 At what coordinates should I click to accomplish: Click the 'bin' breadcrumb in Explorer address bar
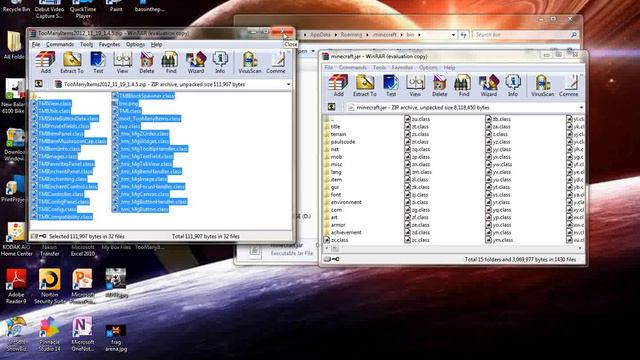(x=410, y=35)
